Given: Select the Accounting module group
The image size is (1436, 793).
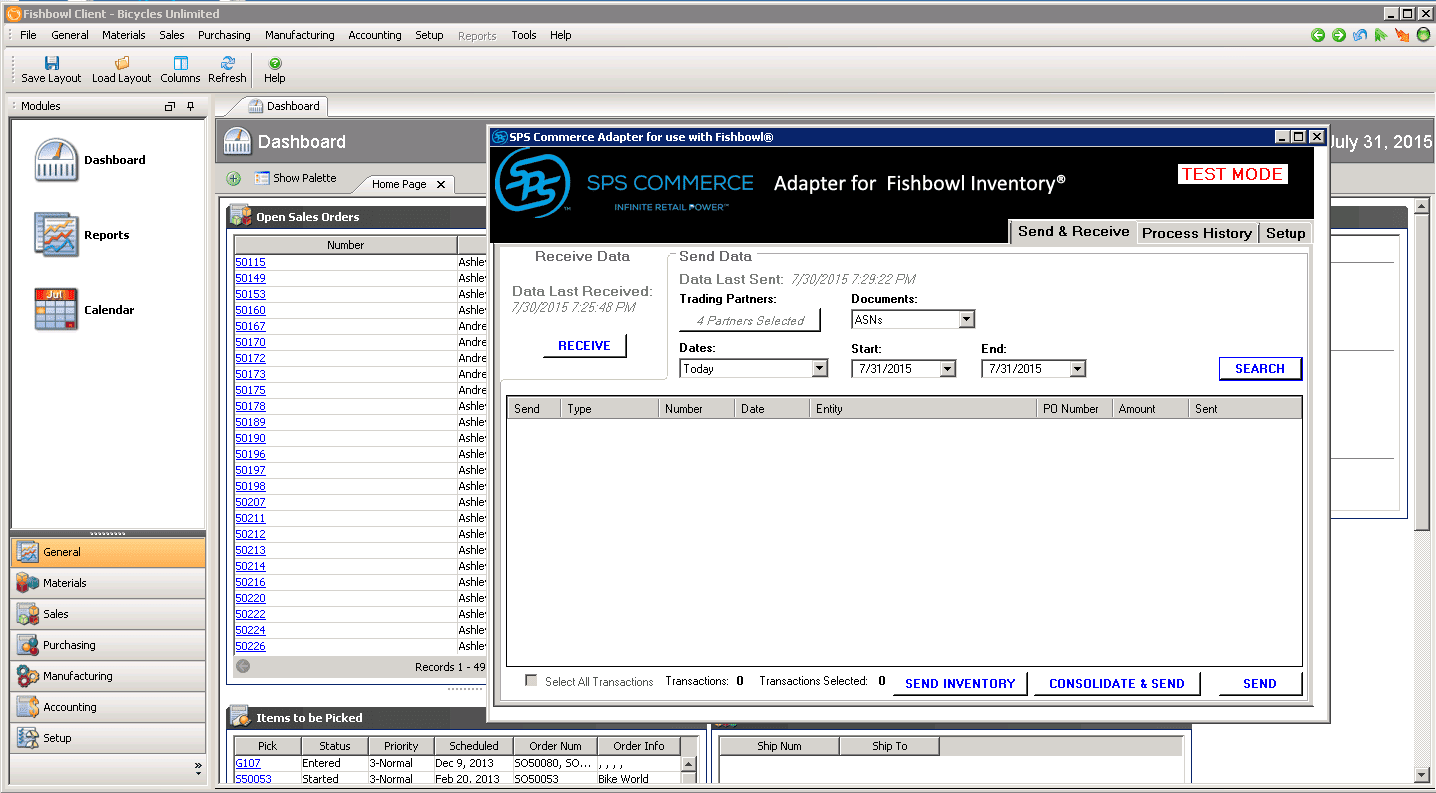Looking at the screenshot, I should [x=108, y=707].
